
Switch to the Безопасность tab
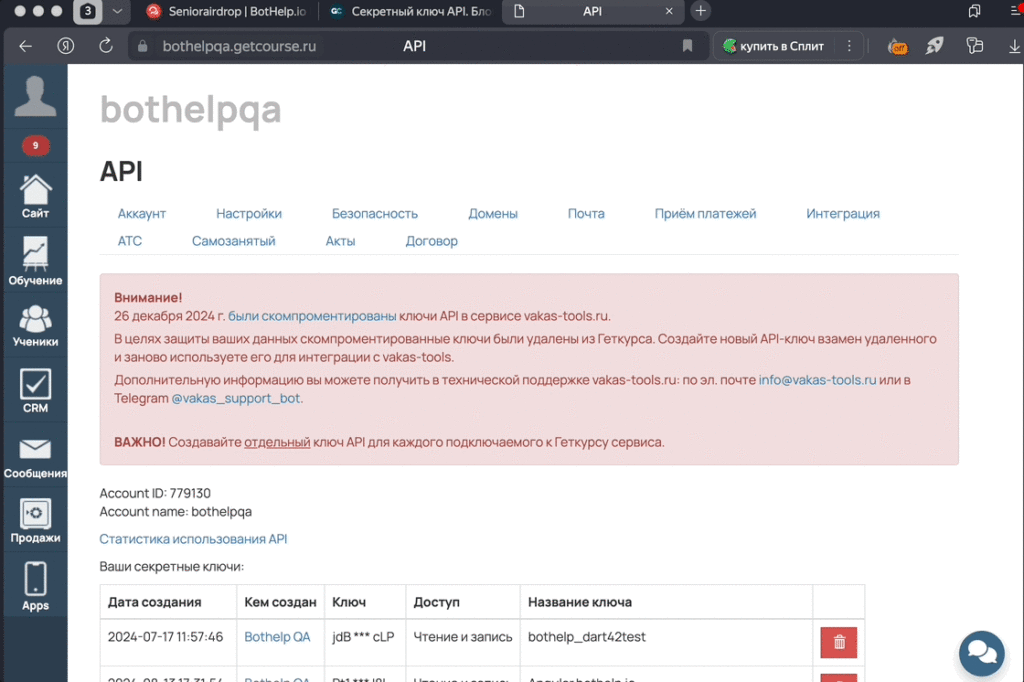point(374,213)
